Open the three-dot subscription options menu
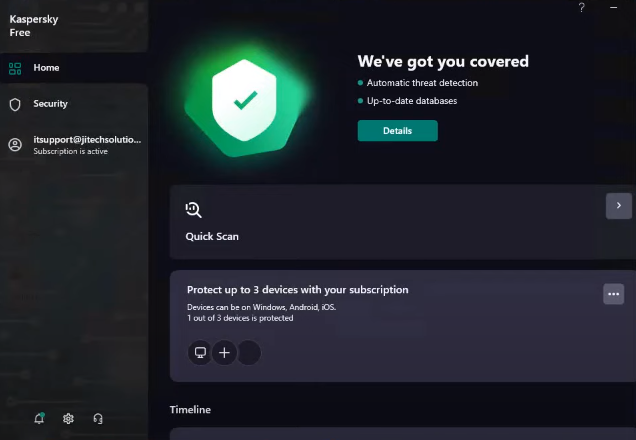The width and height of the screenshot is (636, 440). pyautogui.click(x=614, y=293)
